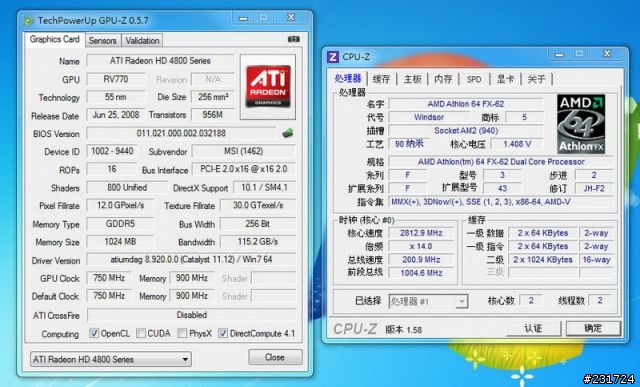This screenshot has width=640, height=387.
Task: Click the AMD Athlon FX logo in CPU-Z
Action: (581, 124)
